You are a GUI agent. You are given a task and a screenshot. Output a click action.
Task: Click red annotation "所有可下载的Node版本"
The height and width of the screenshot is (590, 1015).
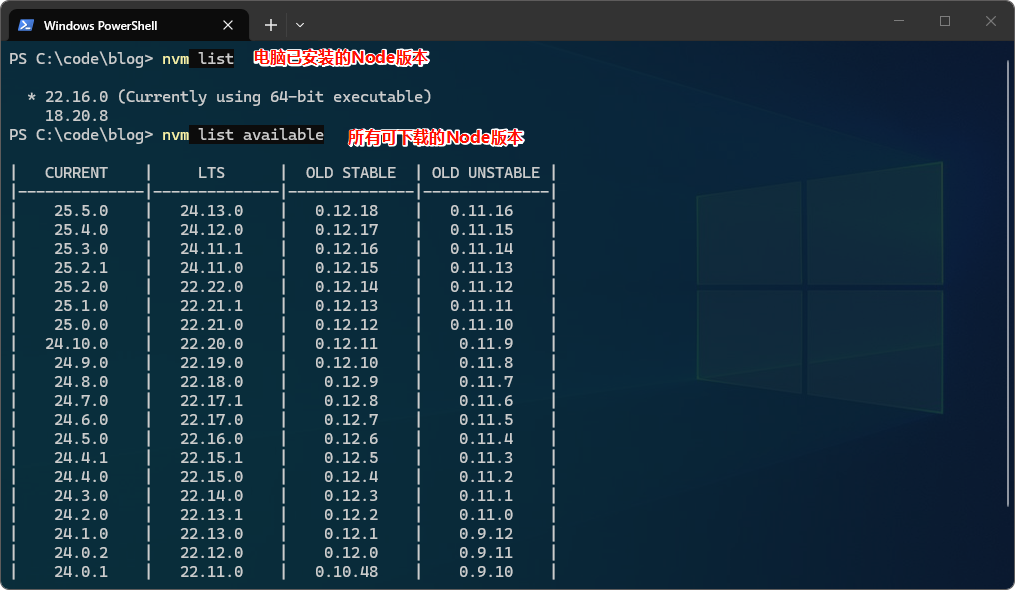(x=435, y=137)
